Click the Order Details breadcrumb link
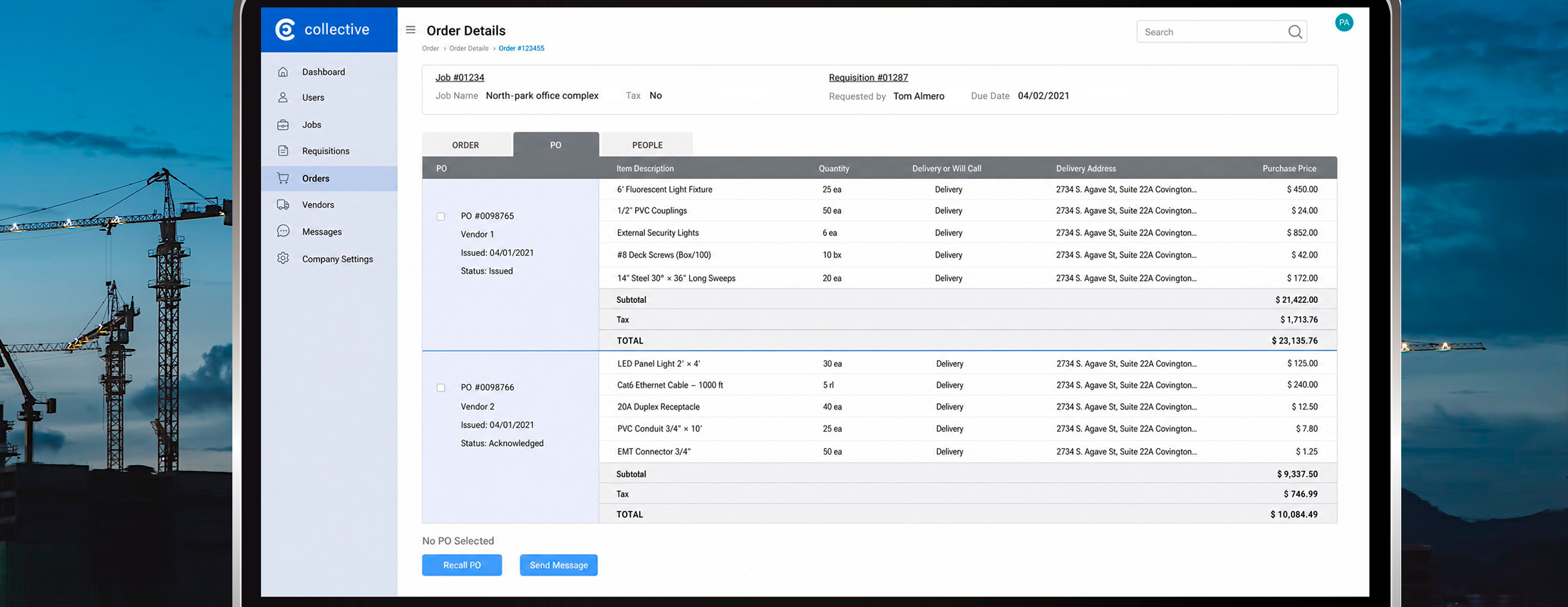Viewport: 1568px width, 607px height. point(469,48)
